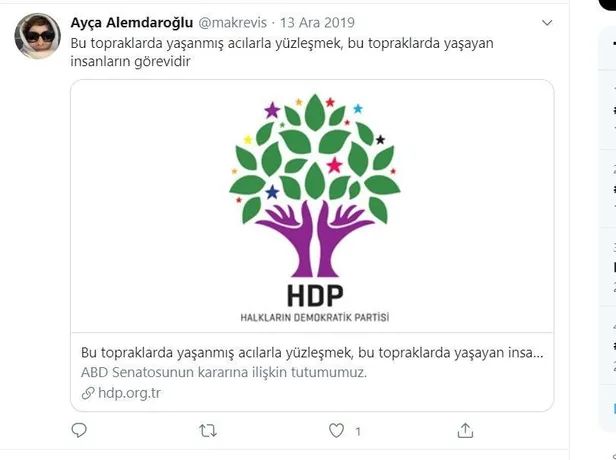616x460 pixels.
Task: Click the chain link icon beside hdp.org.tr
Action: click(x=88, y=393)
